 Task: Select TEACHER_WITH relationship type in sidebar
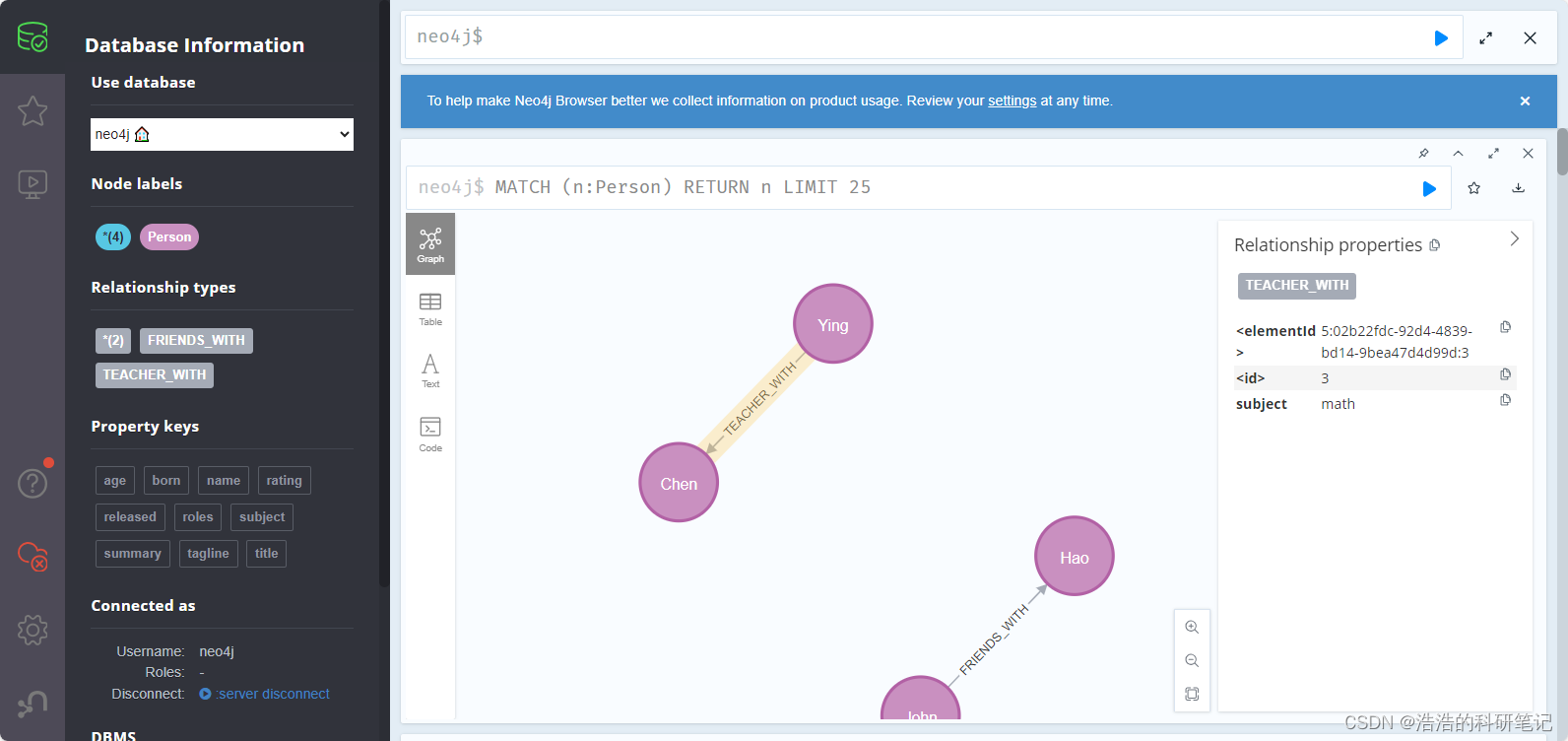click(x=155, y=374)
